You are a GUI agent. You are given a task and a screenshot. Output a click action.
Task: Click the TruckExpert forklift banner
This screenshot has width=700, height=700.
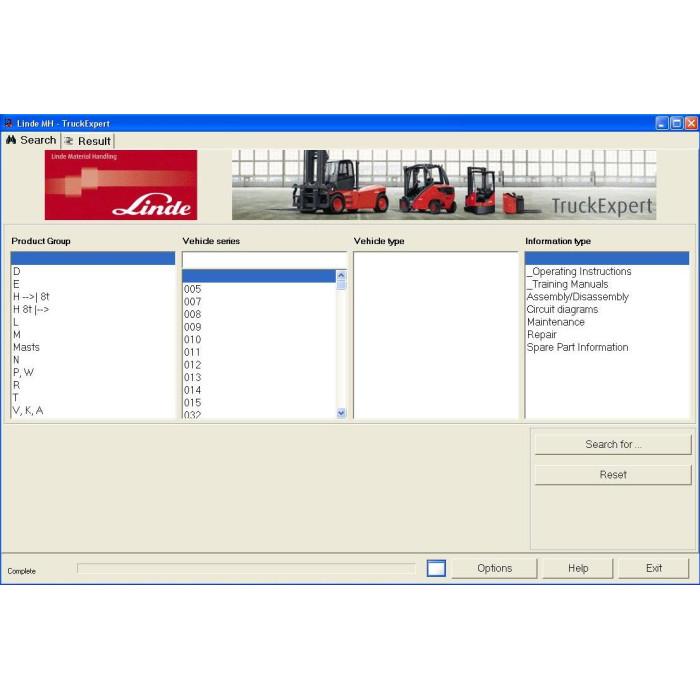pos(444,185)
